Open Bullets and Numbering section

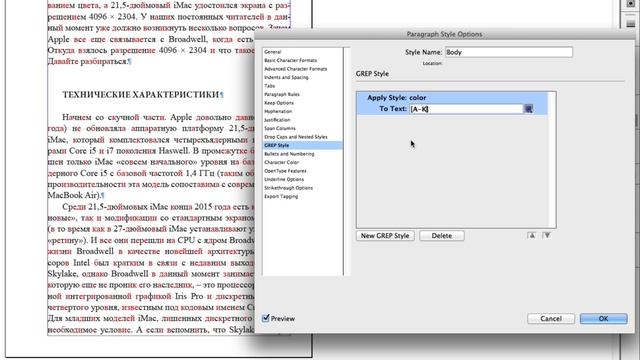[289, 154]
